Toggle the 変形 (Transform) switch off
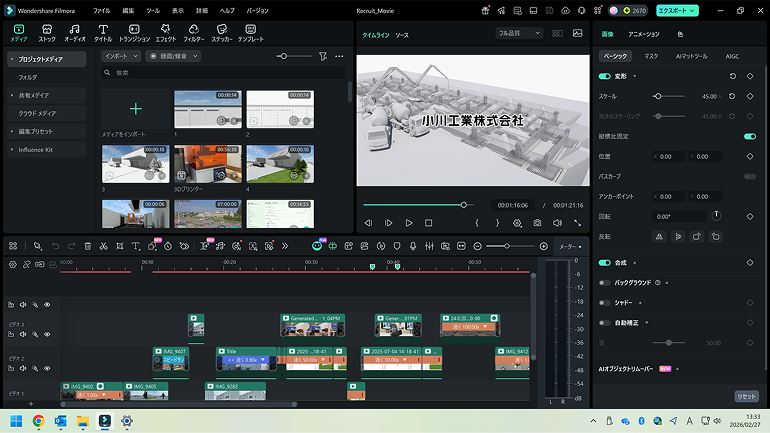The height and width of the screenshot is (433, 770). [x=604, y=76]
